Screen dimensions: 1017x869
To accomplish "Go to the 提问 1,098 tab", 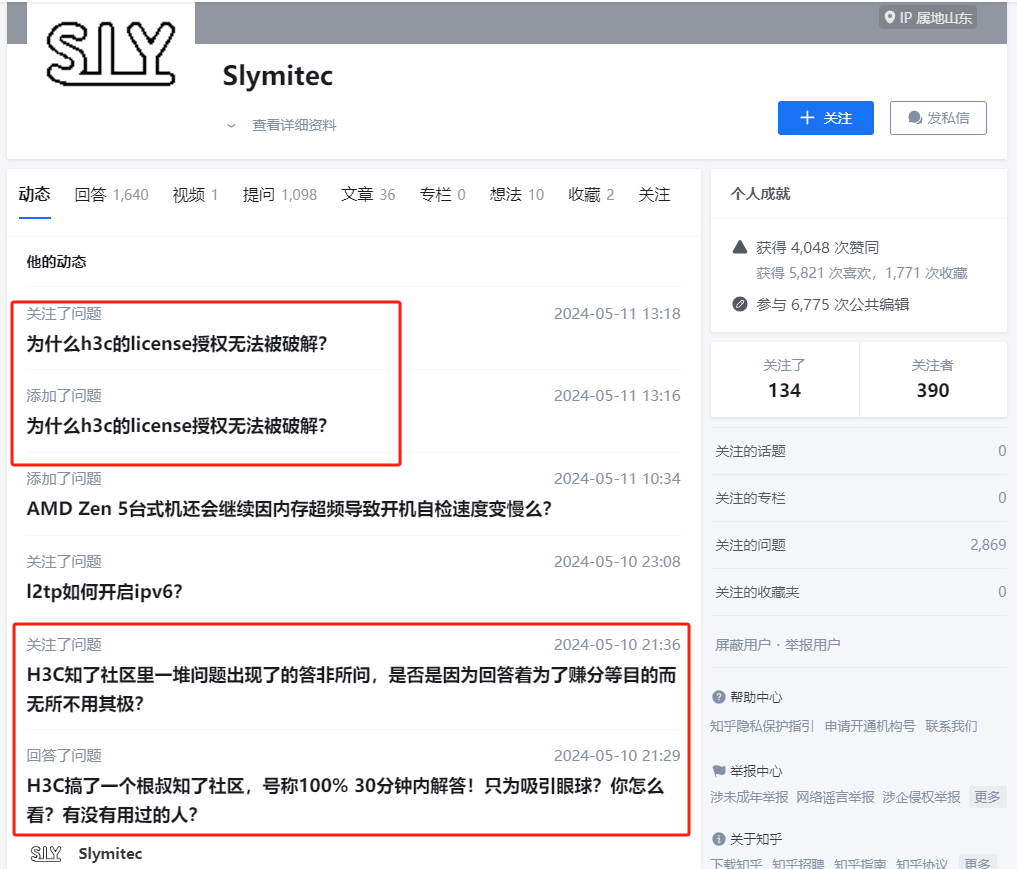I will (280, 195).
